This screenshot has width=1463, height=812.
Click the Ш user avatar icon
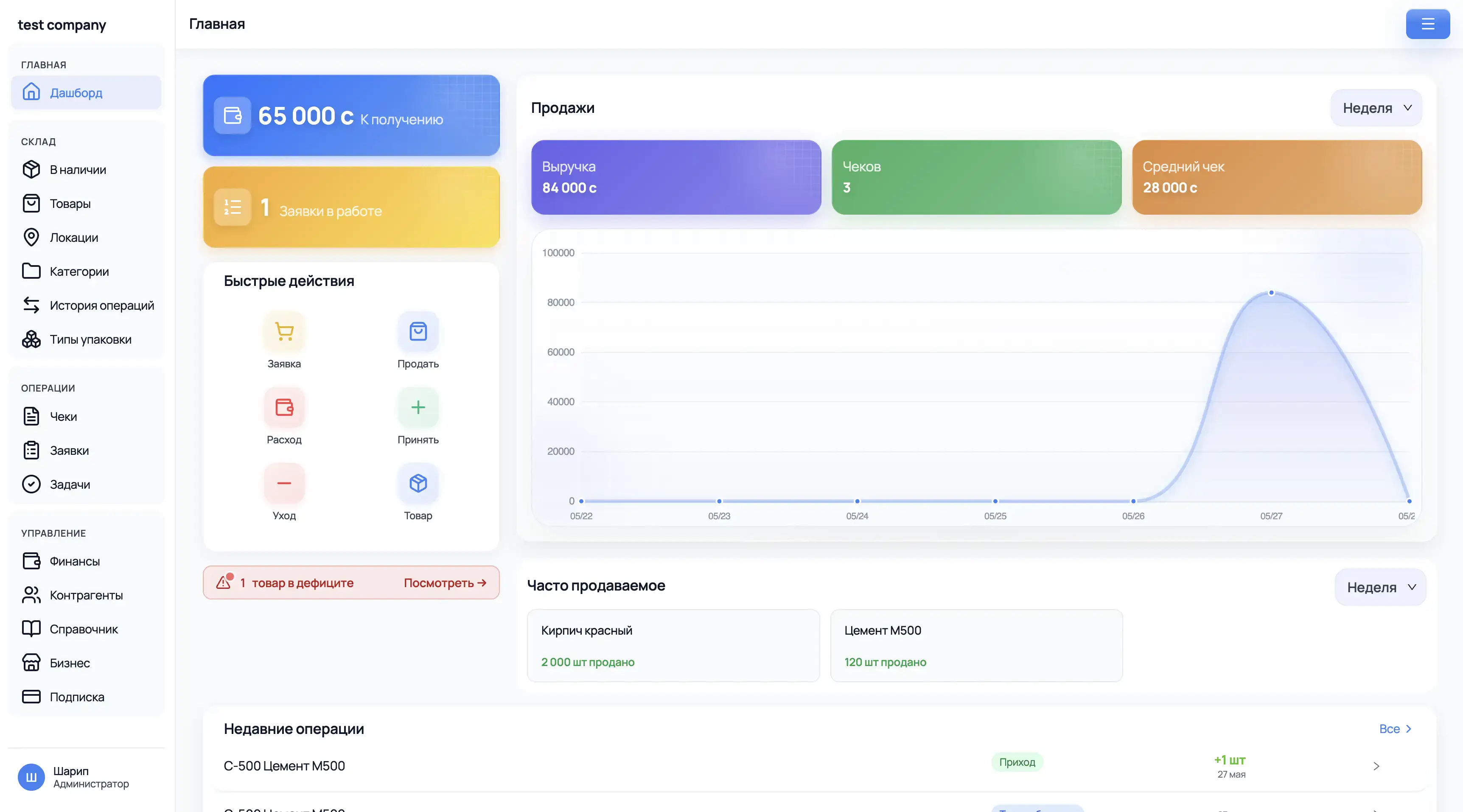[x=31, y=777]
